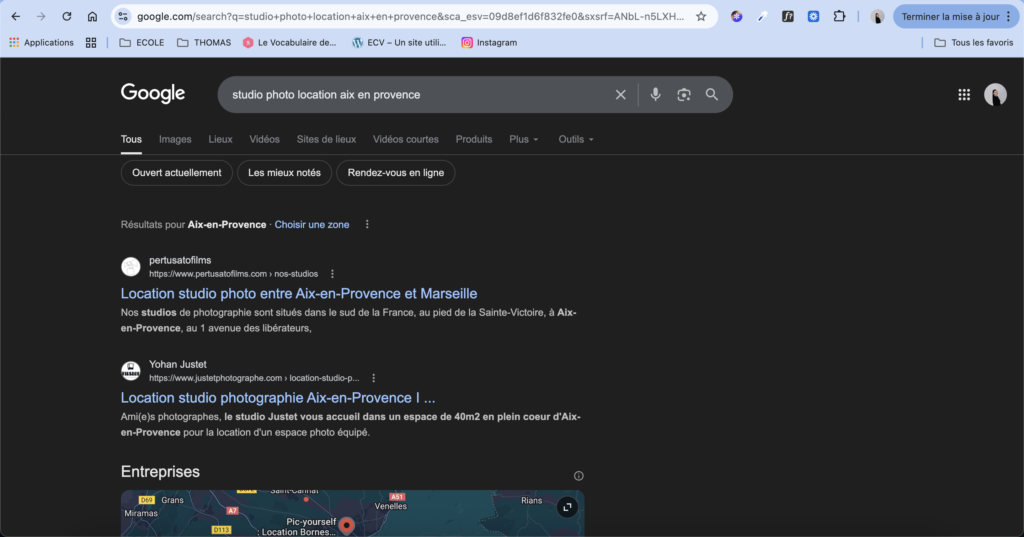Open the Chrome three-dot menu
The image size is (1024, 537).
(1009, 16)
